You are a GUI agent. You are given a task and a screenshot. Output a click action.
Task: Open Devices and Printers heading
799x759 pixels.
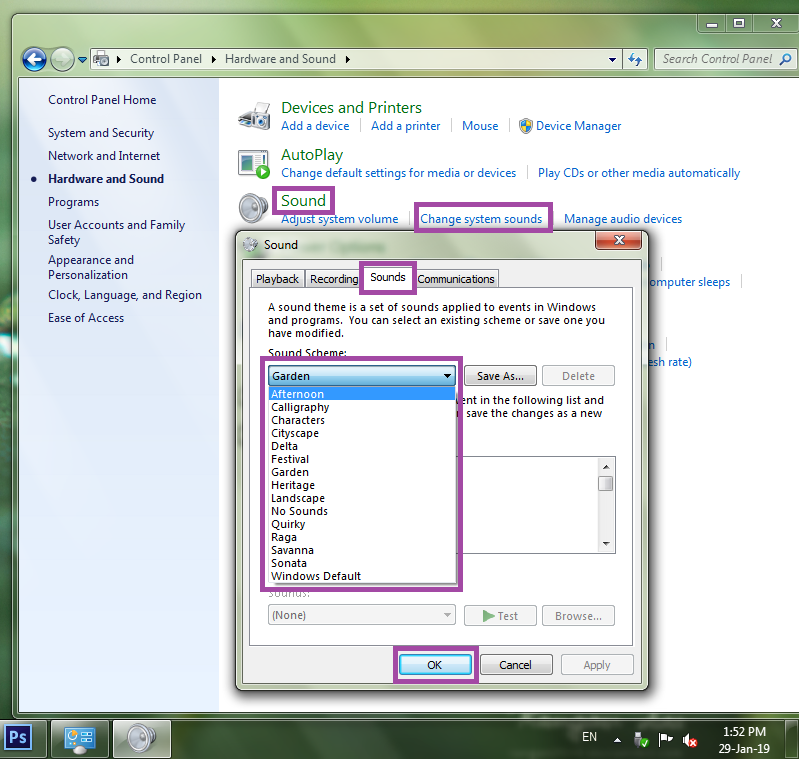click(x=351, y=107)
